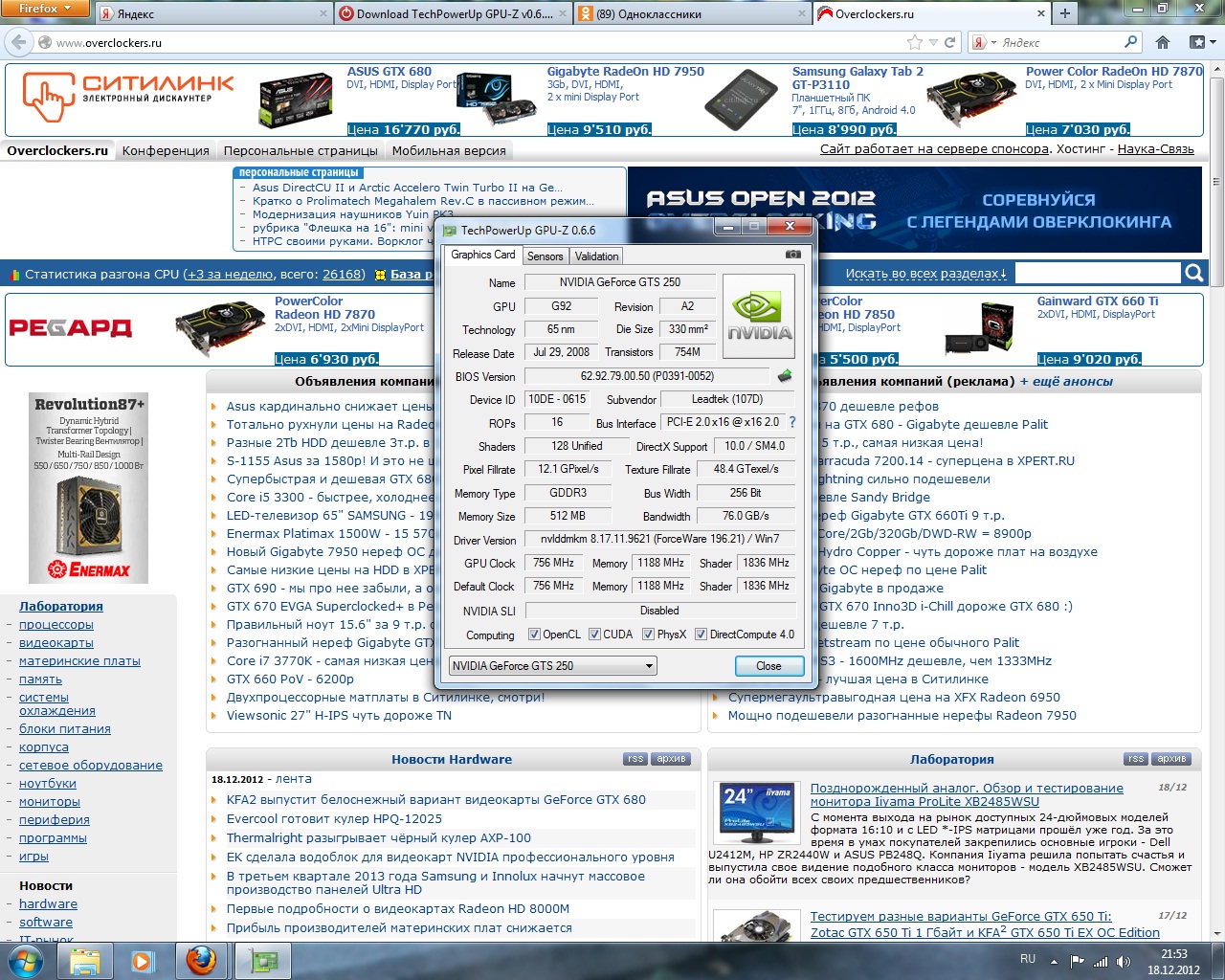
Task: Show hidden tray icons arrow
Action: [1055, 962]
